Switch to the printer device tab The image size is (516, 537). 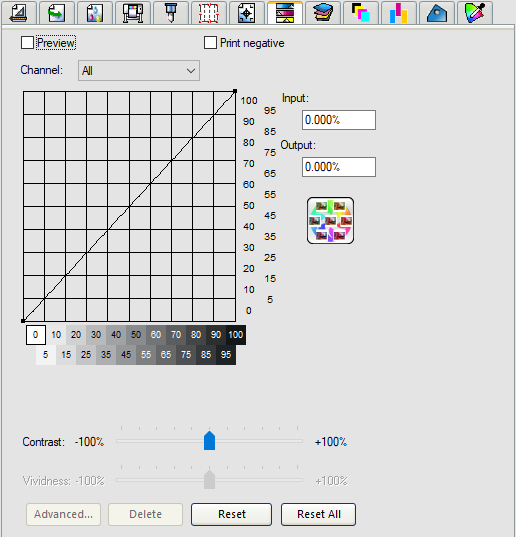pos(133,13)
